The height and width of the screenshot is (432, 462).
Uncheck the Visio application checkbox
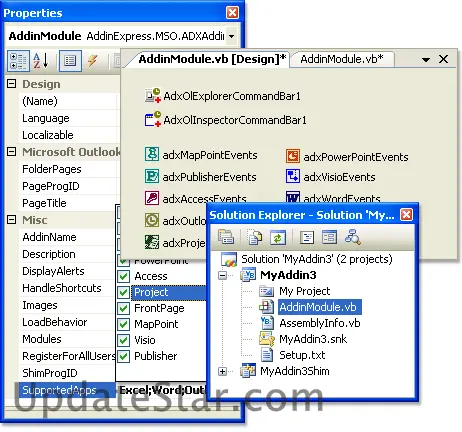coord(124,340)
